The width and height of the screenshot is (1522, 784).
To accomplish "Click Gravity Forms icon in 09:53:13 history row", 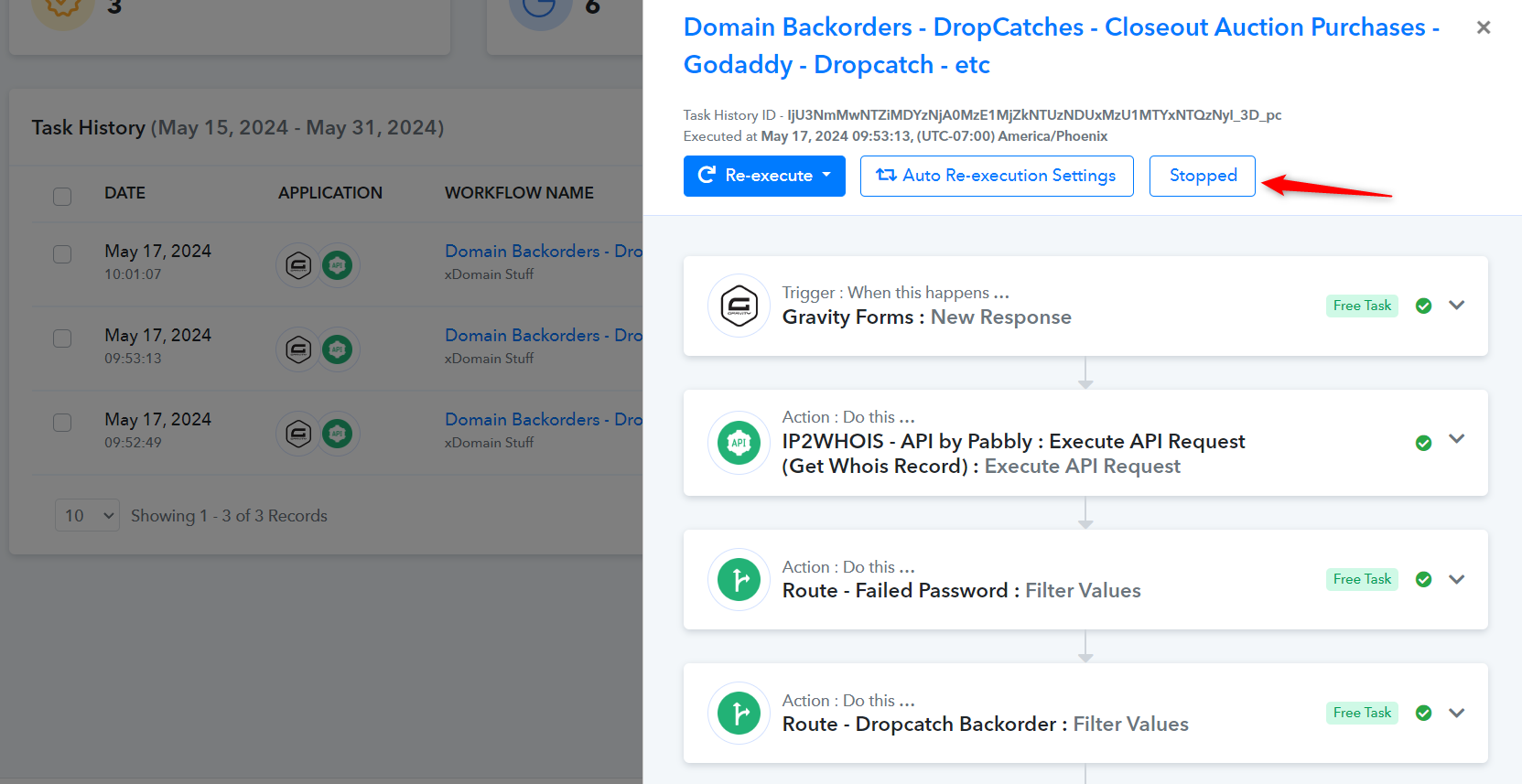I will coord(298,349).
